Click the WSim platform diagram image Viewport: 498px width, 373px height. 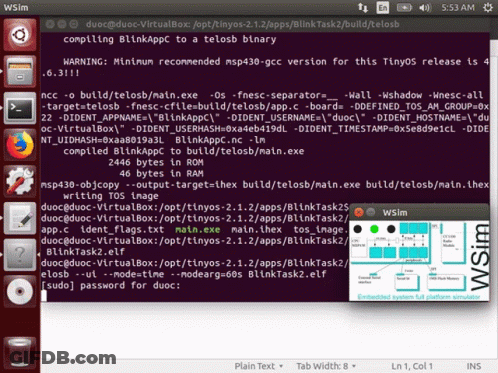[x=419, y=261]
